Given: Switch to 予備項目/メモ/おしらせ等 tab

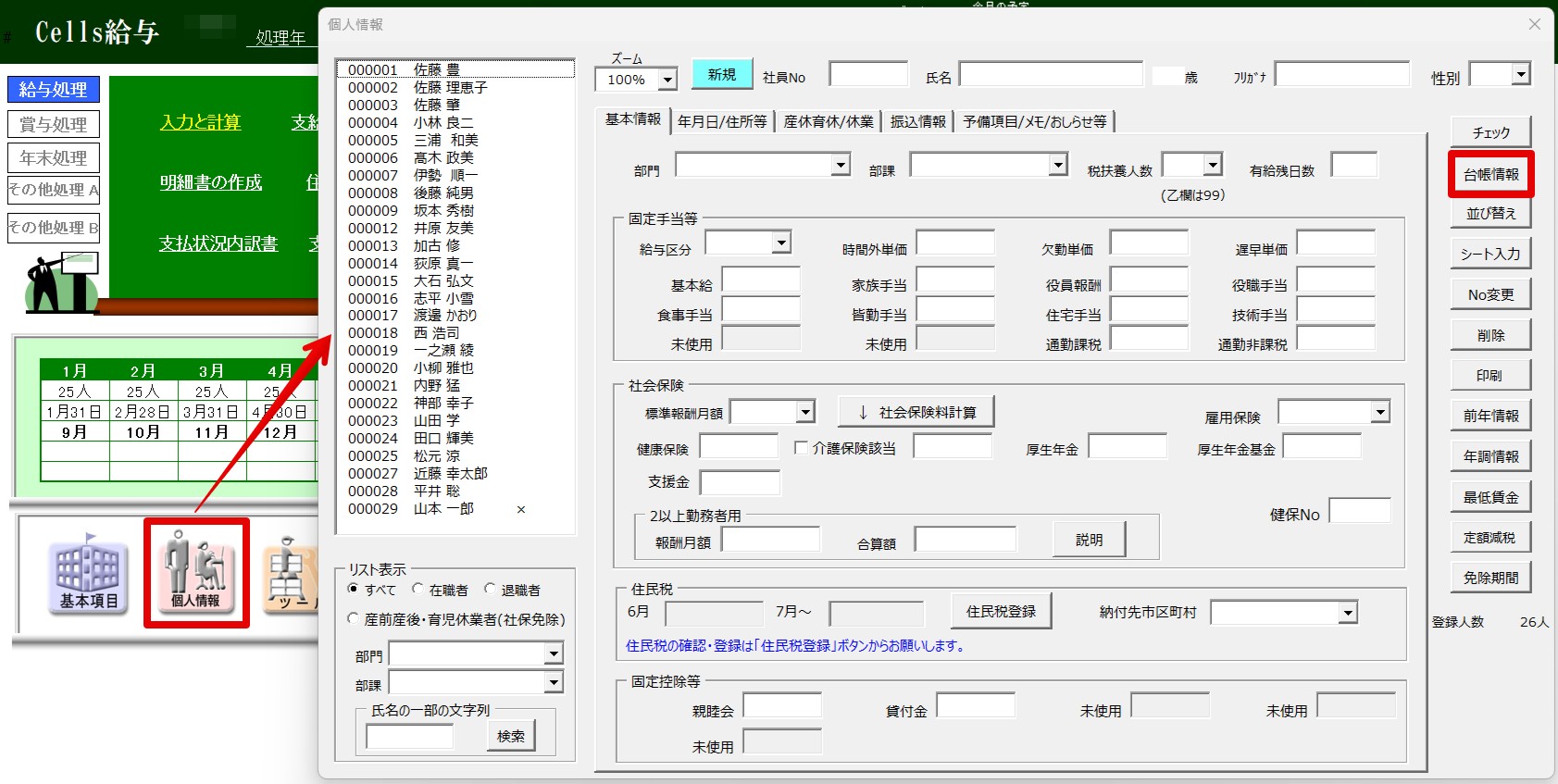Looking at the screenshot, I should (1035, 121).
